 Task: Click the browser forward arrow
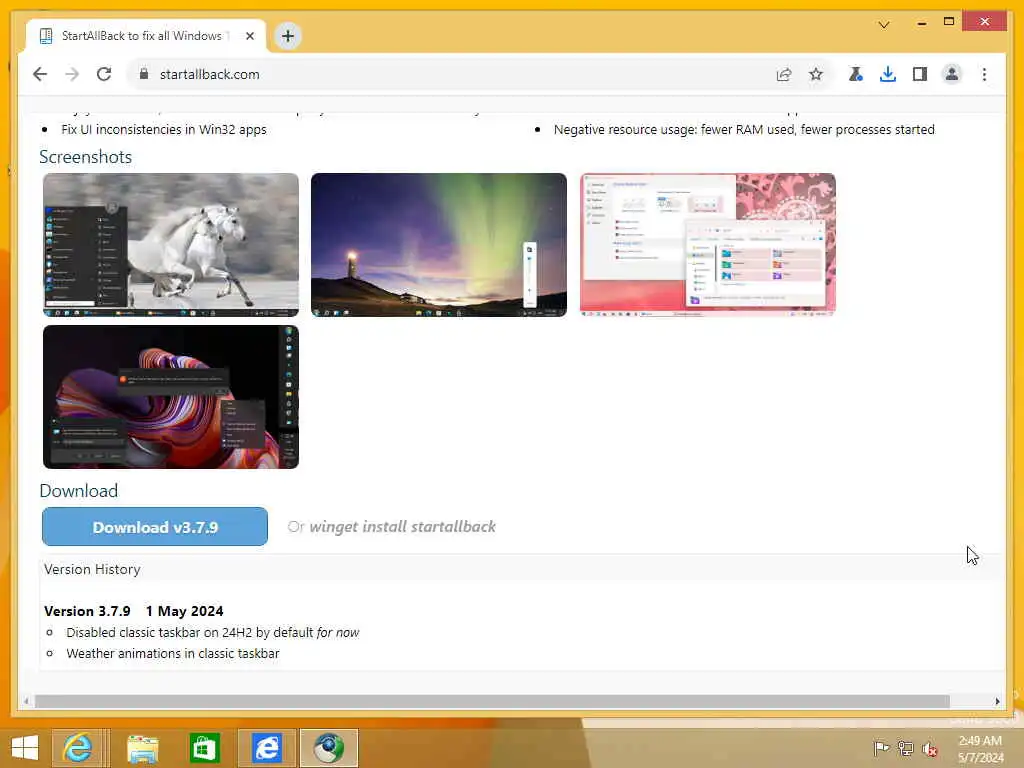point(72,74)
